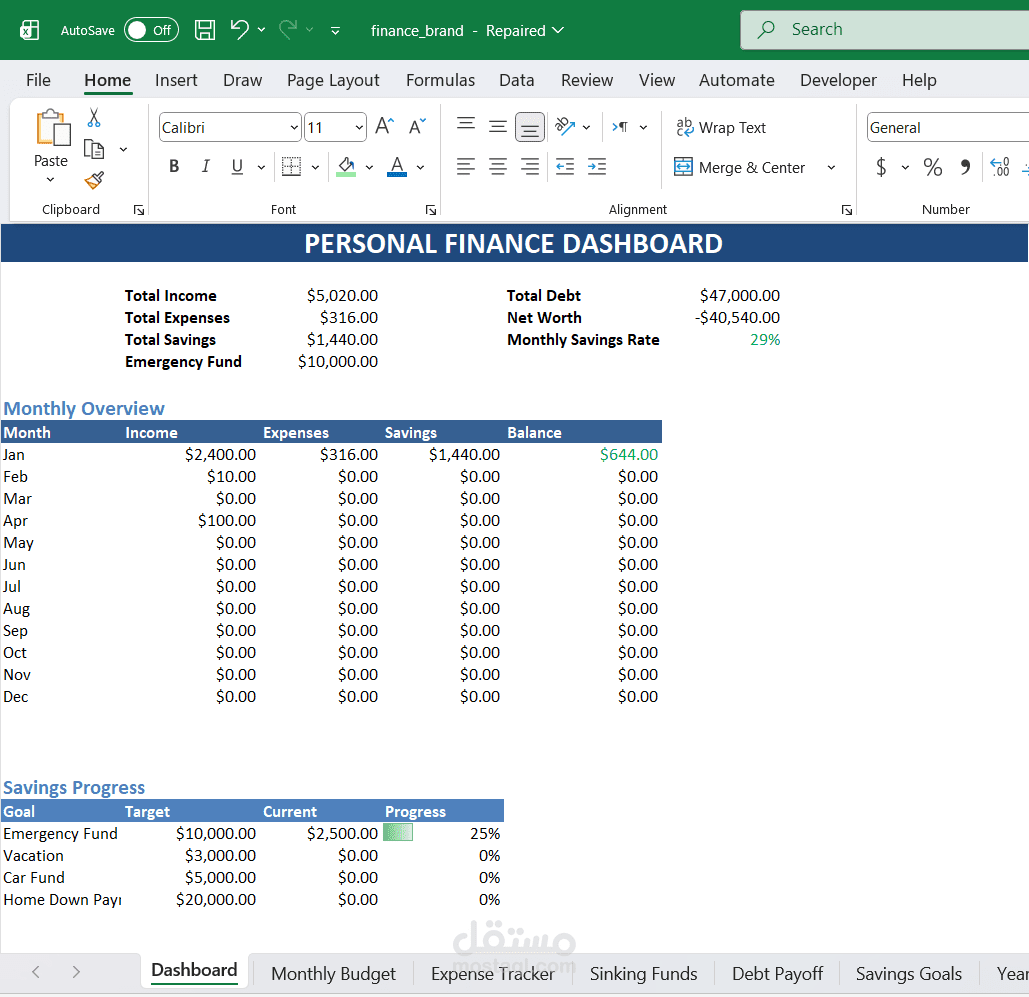1029x997 pixels.
Task: Open the Undo history dropdown
Action: tap(261, 30)
